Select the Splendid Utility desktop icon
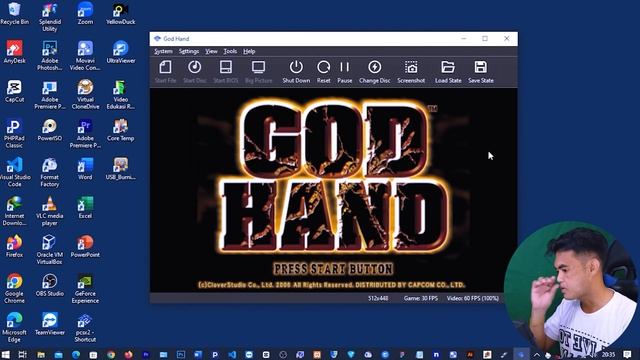 tap(50, 17)
